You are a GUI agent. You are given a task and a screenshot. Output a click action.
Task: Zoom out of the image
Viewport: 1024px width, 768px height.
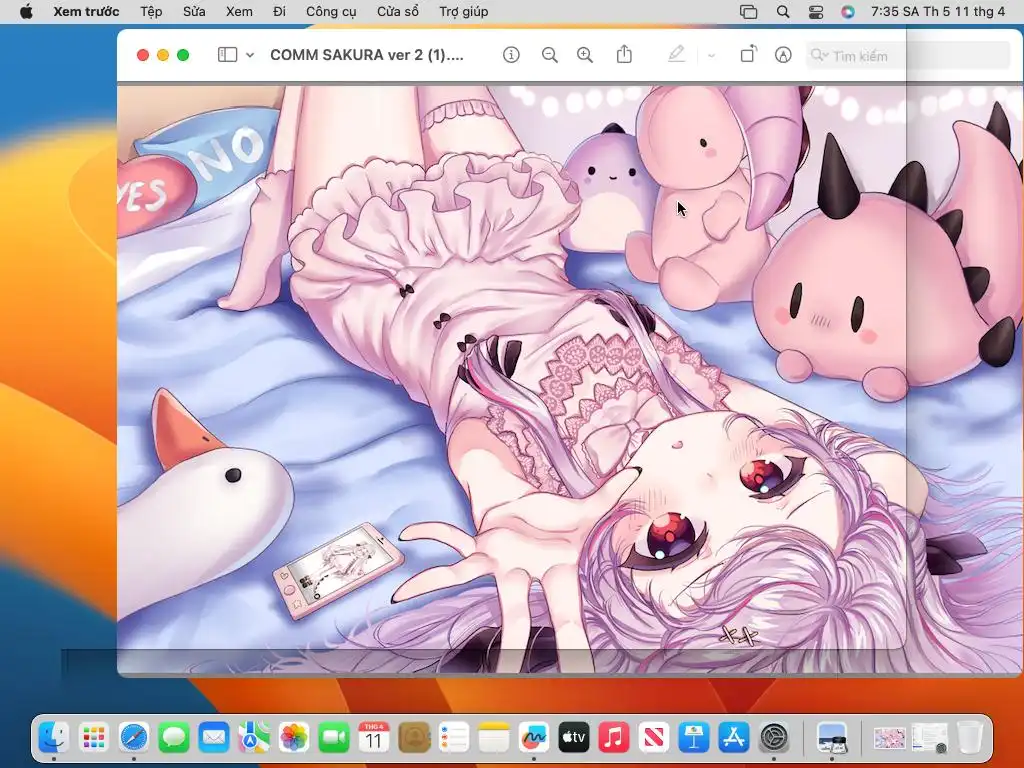pyautogui.click(x=550, y=55)
